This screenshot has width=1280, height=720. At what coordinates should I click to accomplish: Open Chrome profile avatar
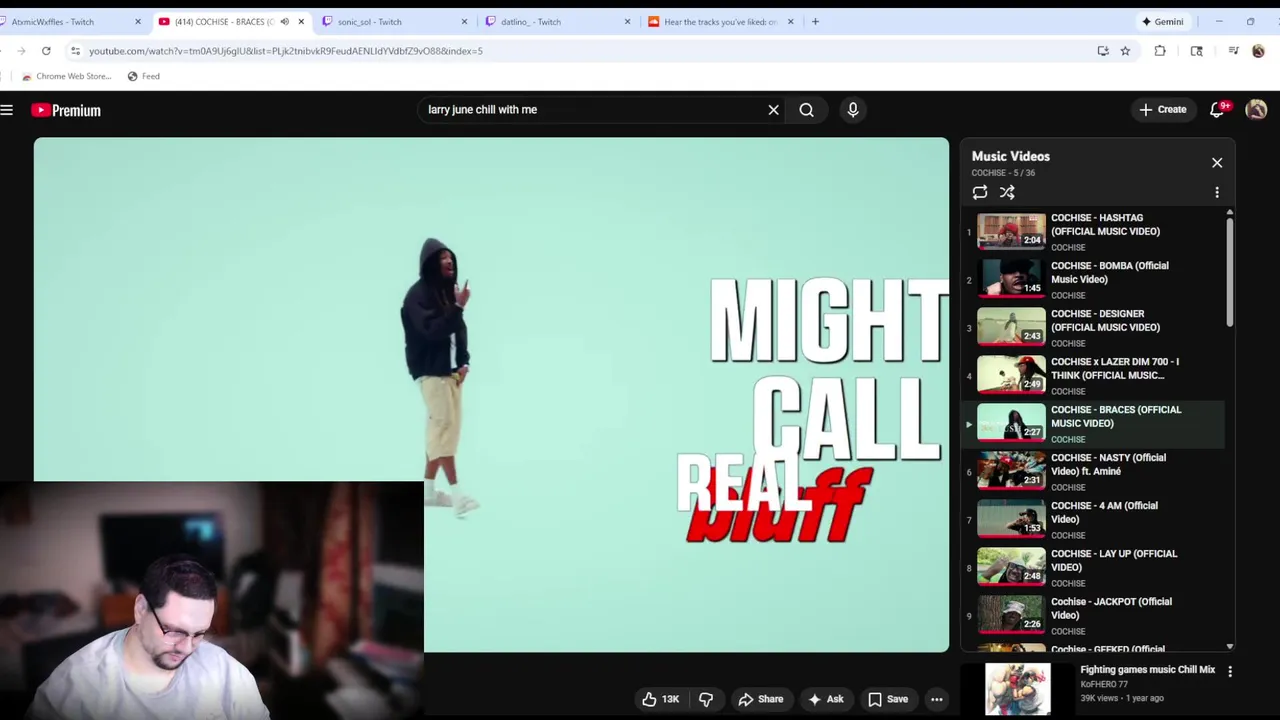(1258, 51)
